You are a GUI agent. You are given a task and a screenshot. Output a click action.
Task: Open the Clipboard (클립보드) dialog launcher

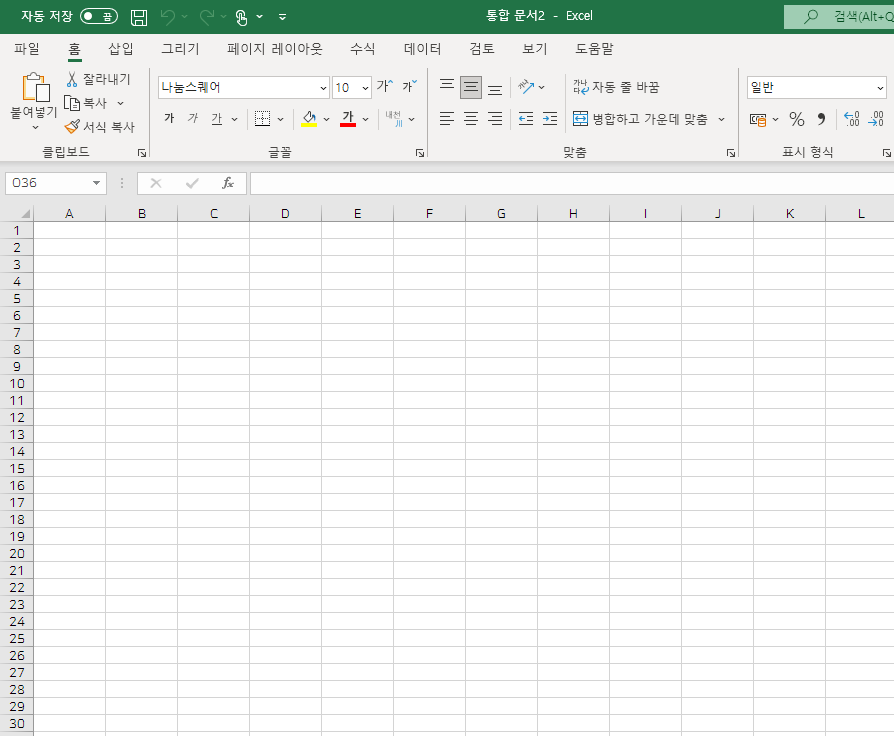(x=141, y=153)
